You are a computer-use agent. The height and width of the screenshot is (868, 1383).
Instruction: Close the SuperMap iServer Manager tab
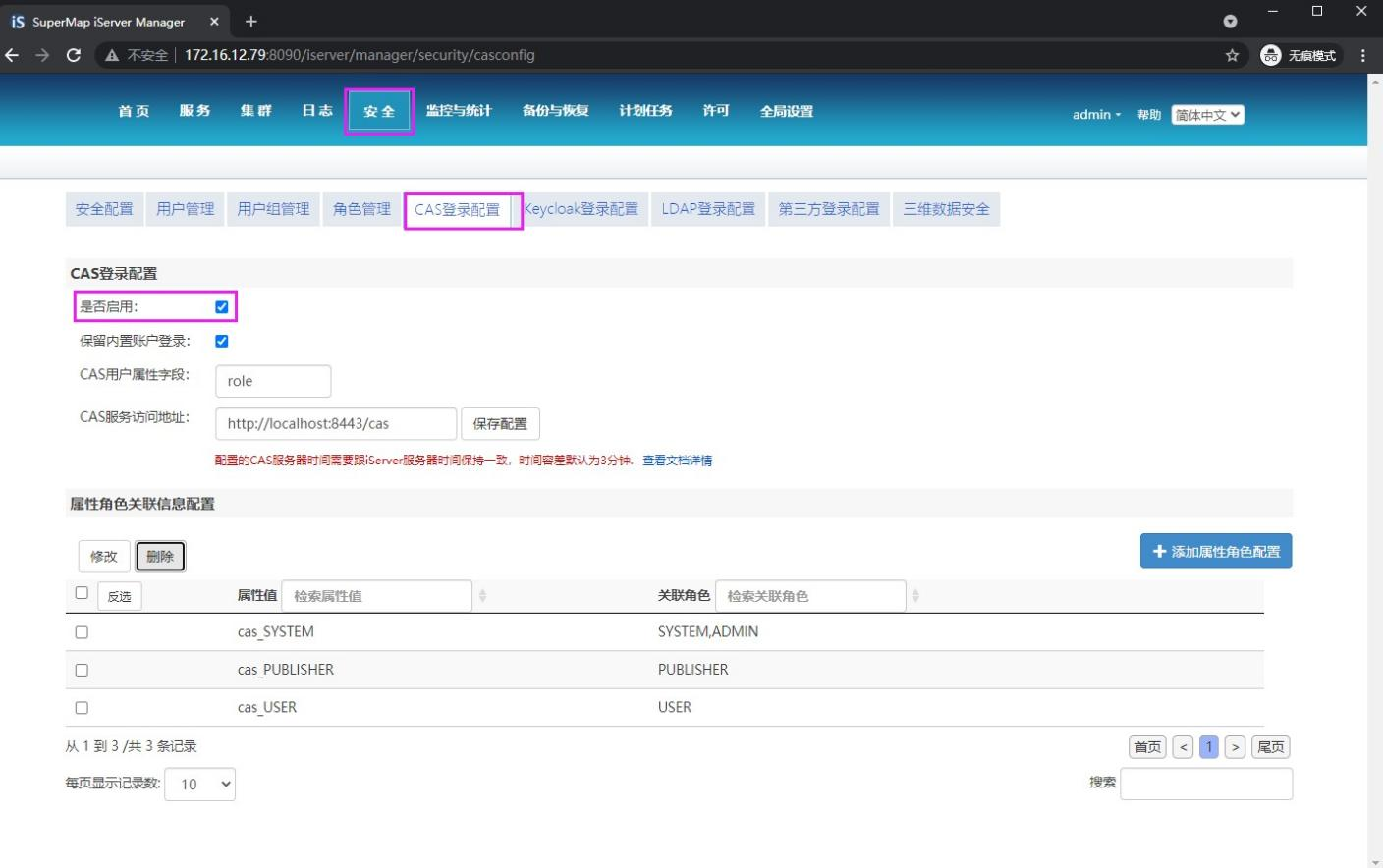(x=215, y=21)
